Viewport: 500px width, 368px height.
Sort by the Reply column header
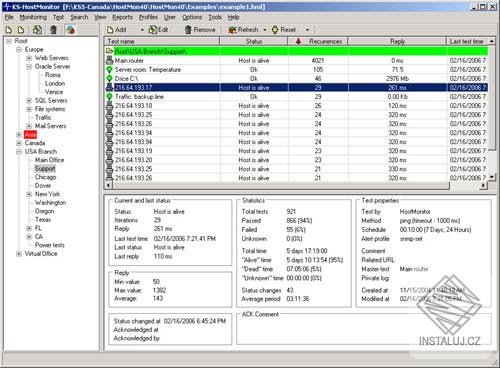(x=397, y=41)
